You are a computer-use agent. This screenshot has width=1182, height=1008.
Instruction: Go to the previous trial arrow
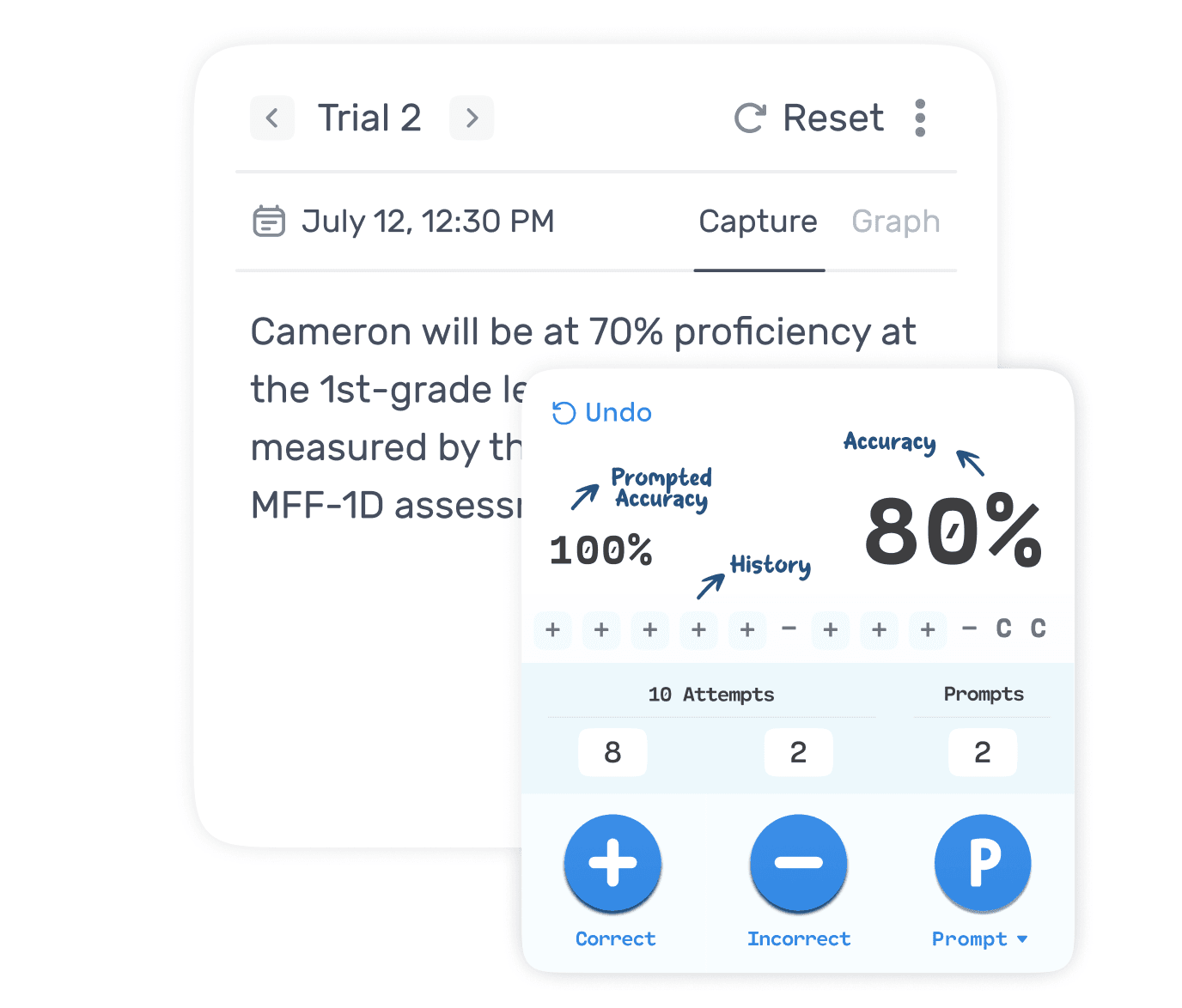coord(272,118)
